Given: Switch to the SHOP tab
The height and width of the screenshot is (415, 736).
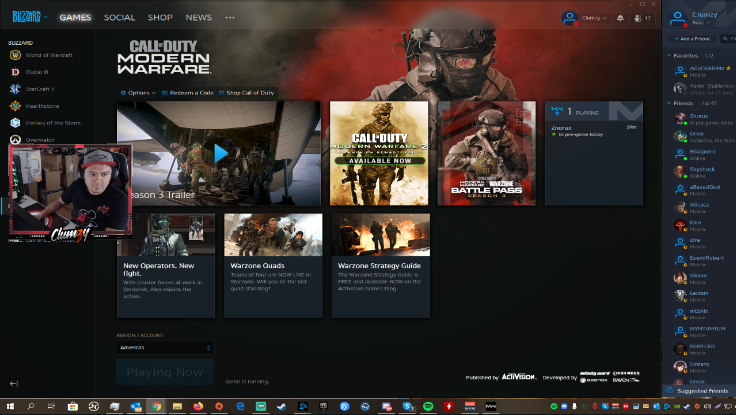Looking at the screenshot, I should [x=160, y=17].
